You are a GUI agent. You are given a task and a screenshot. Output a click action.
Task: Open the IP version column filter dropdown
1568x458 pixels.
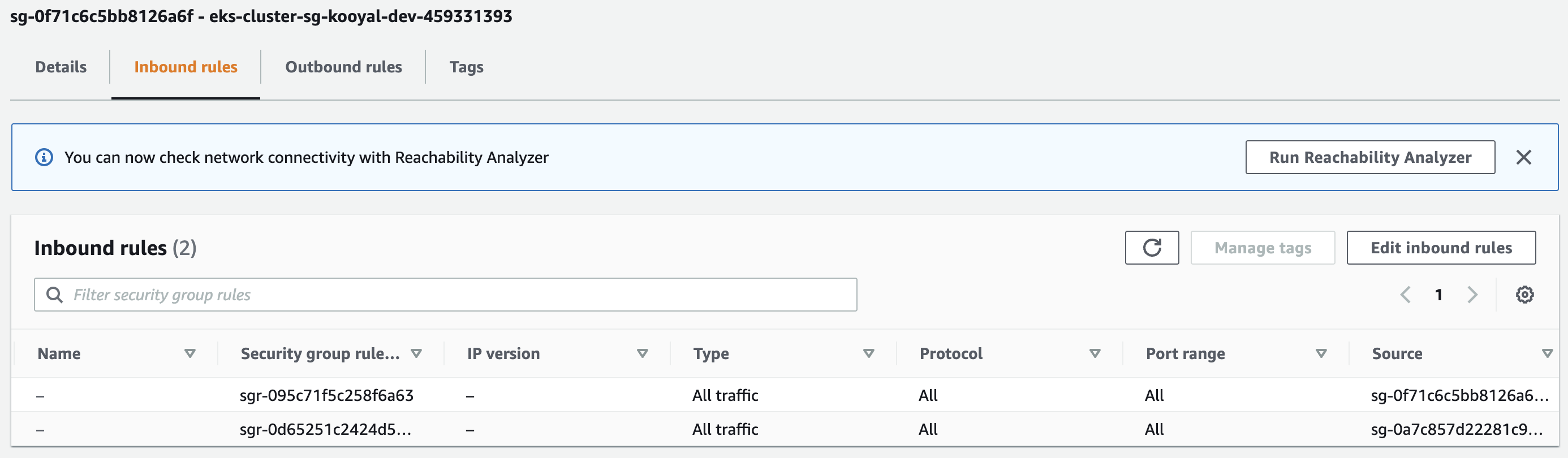pos(643,353)
